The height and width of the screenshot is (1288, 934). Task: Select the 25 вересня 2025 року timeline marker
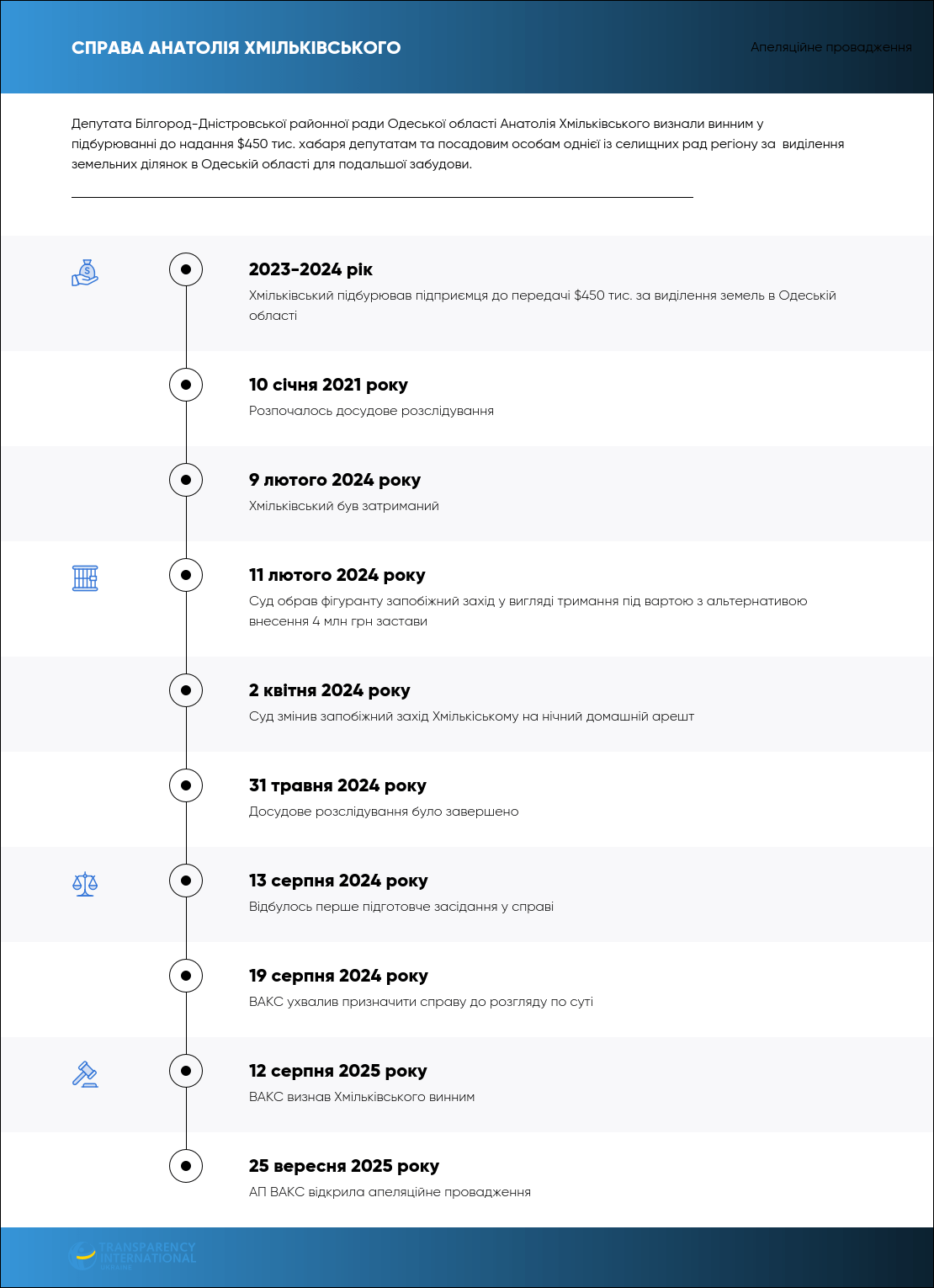[186, 1166]
